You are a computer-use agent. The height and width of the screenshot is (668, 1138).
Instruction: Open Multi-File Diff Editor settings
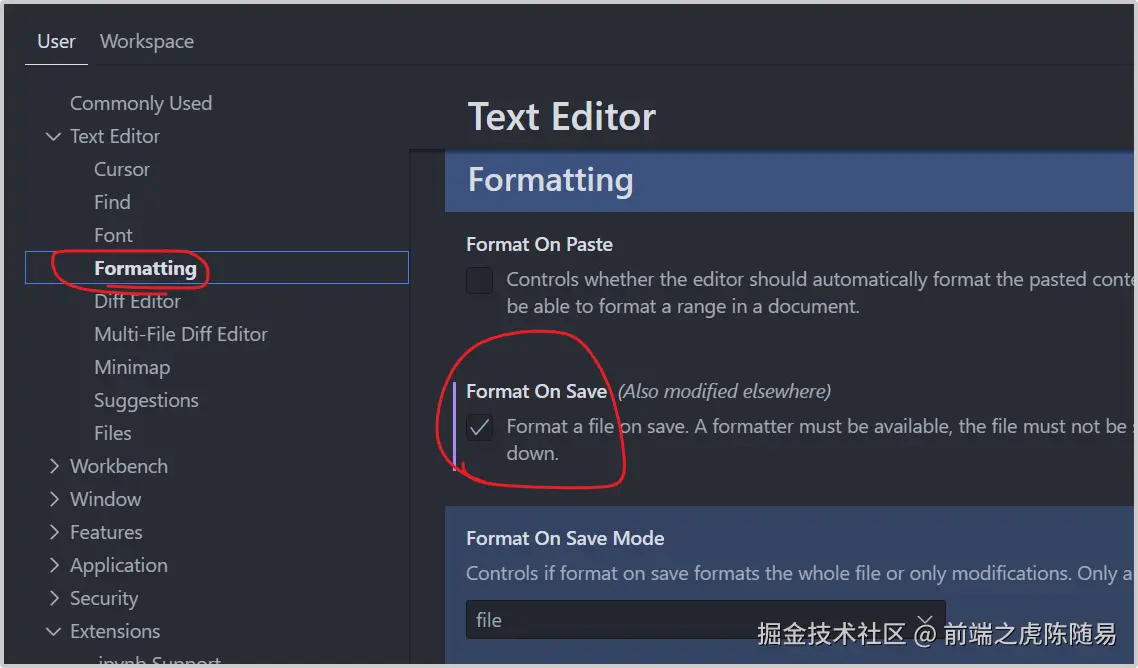point(180,334)
